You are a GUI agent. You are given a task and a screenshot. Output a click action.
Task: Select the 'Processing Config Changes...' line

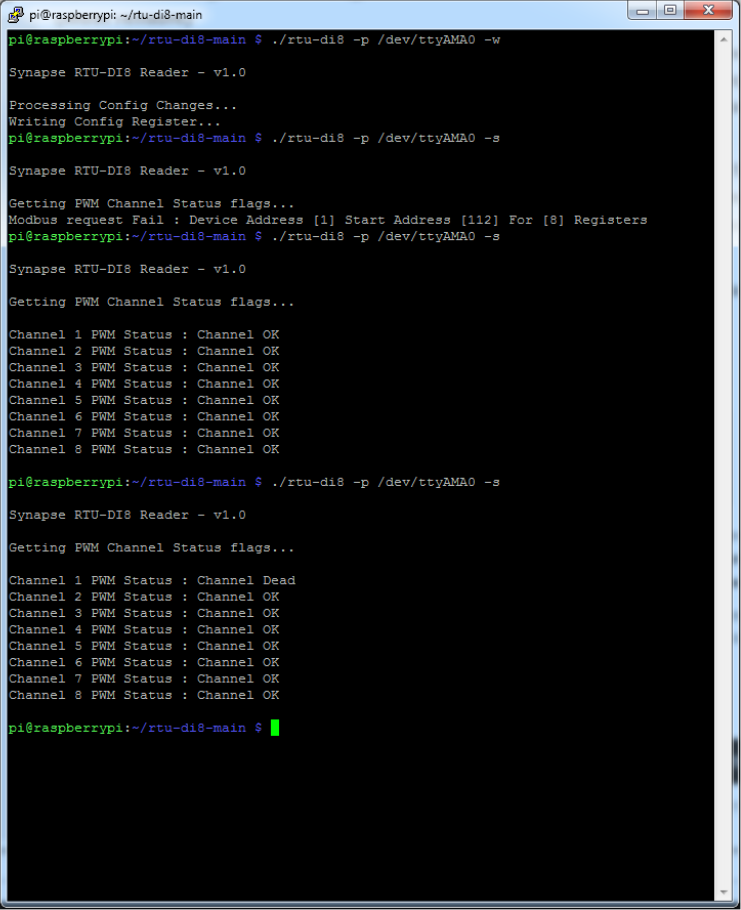point(122,105)
